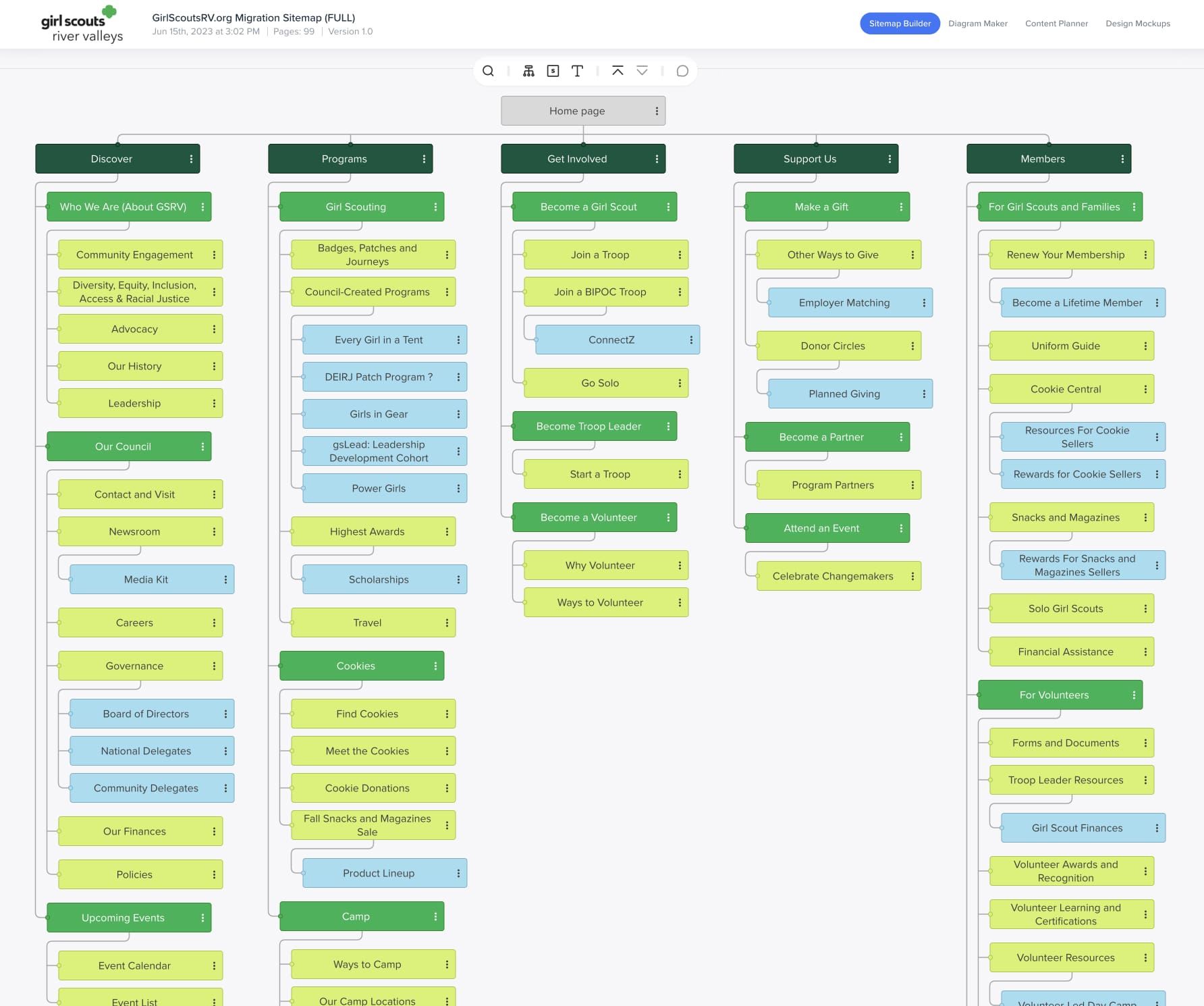Select the text tool icon
Image resolution: width=1204 pixels, height=1006 pixels.
(577, 71)
